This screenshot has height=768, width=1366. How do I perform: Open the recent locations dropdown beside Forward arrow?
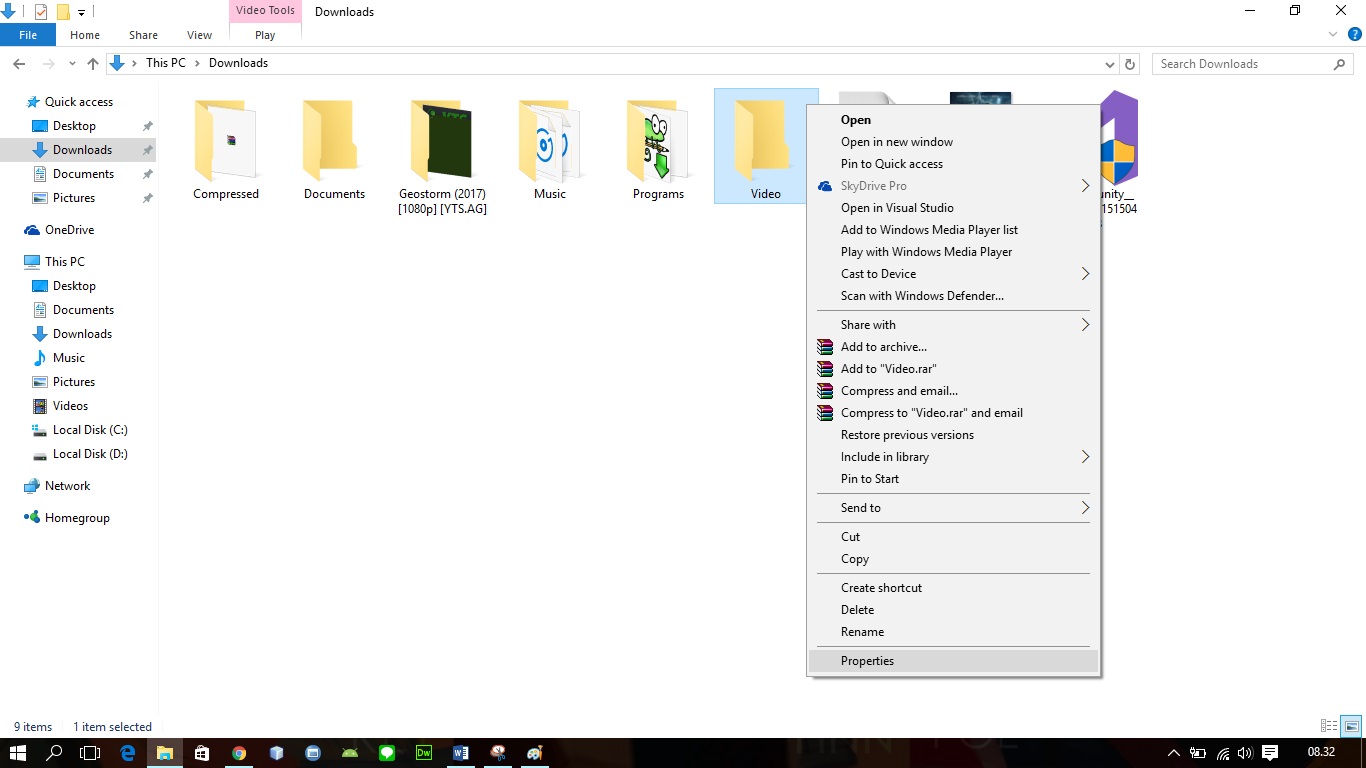point(72,64)
